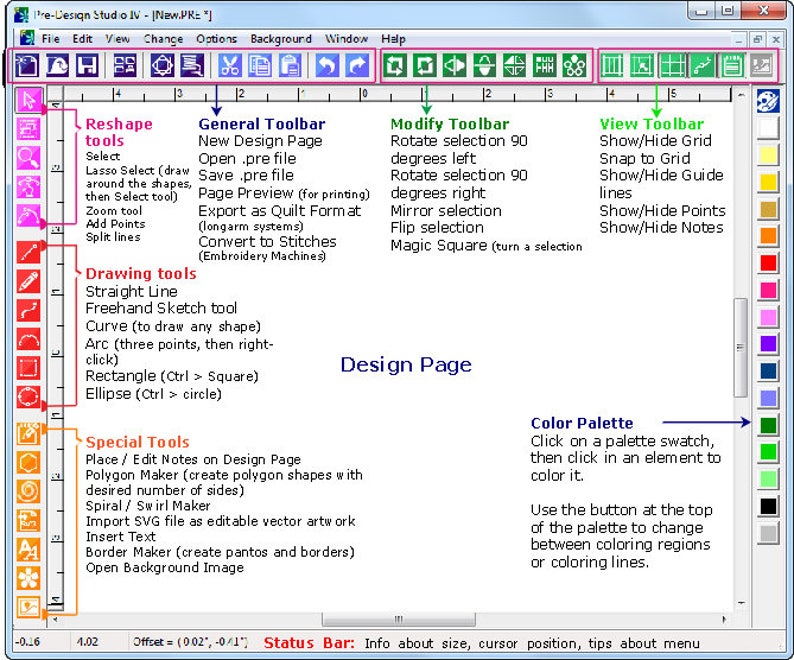Image resolution: width=794 pixels, height=660 pixels.
Task: Click the Save .pre file icon
Action: [x=87, y=65]
